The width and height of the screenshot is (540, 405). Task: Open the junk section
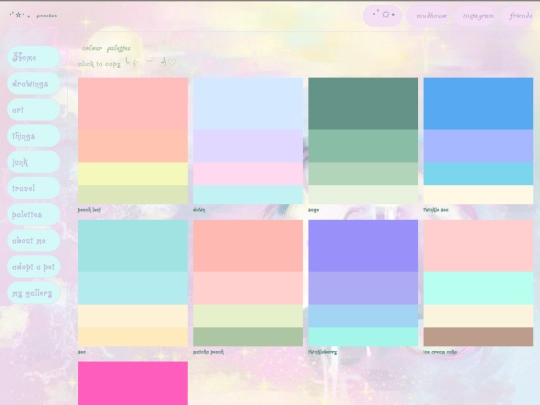pos(34,162)
